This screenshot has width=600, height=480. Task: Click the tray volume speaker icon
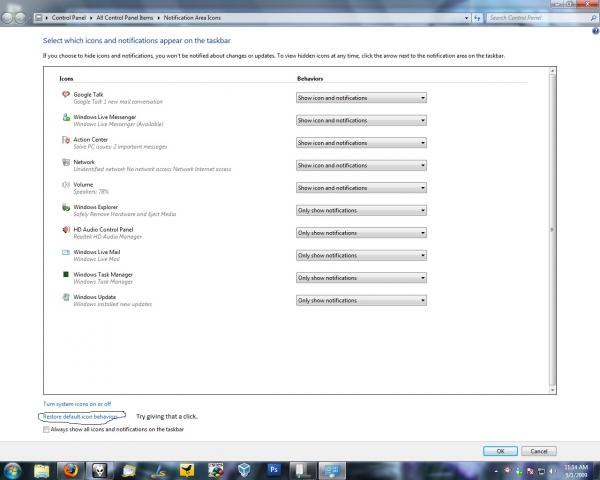pos(552,471)
